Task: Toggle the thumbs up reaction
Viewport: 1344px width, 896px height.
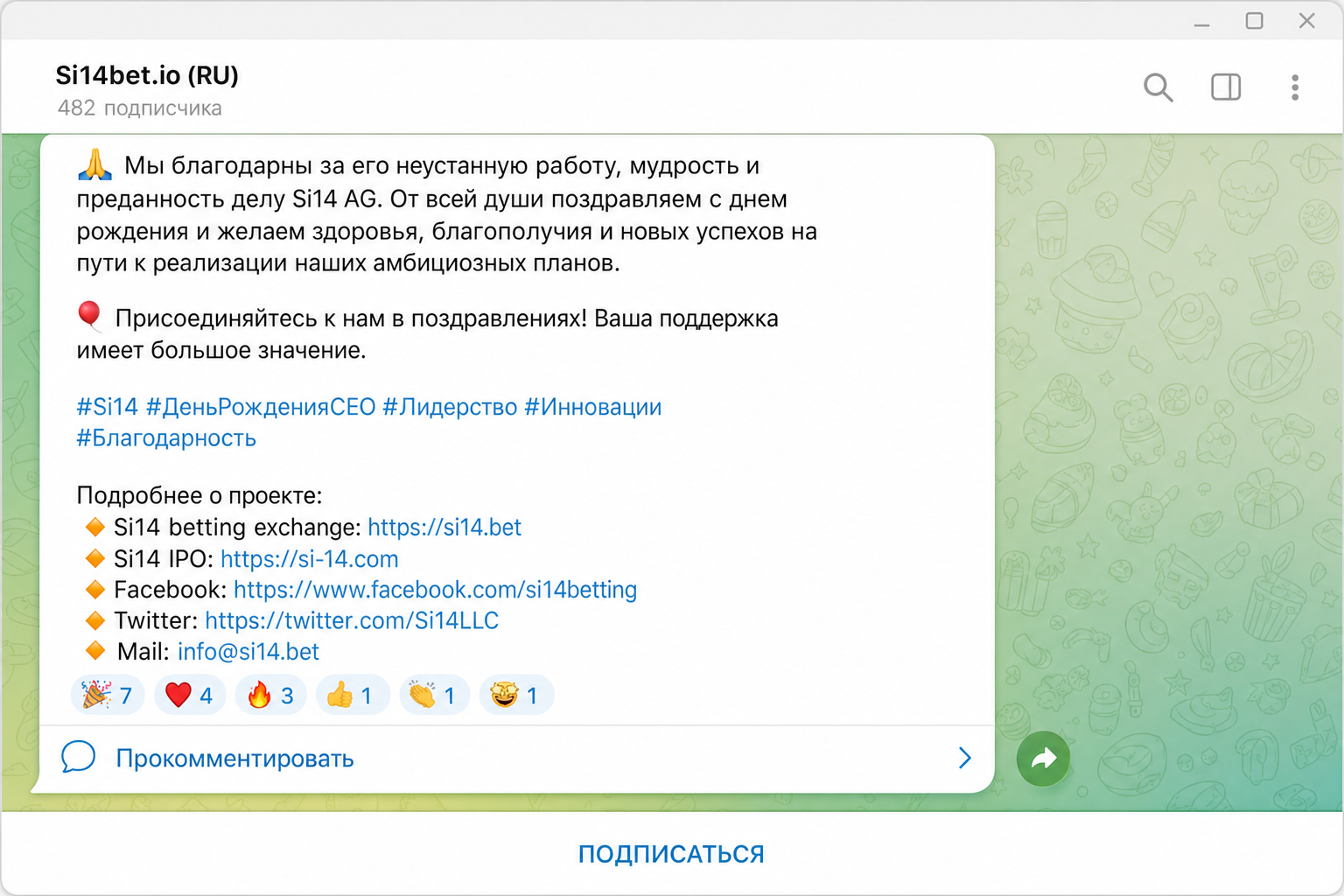Action: [x=352, y=696]
